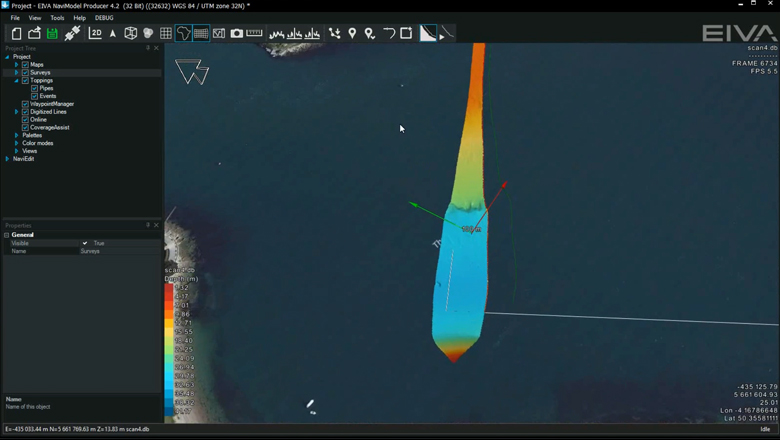Toggle the mesh wireframe icon
Viewport: 780px width, 440px height.
201,33
